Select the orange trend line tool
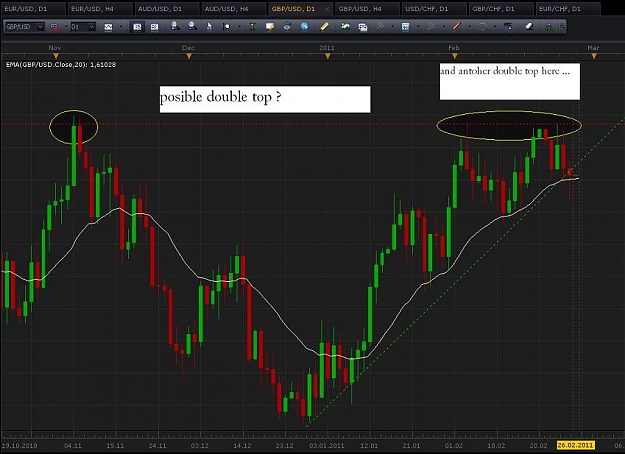 coord(457,27)
